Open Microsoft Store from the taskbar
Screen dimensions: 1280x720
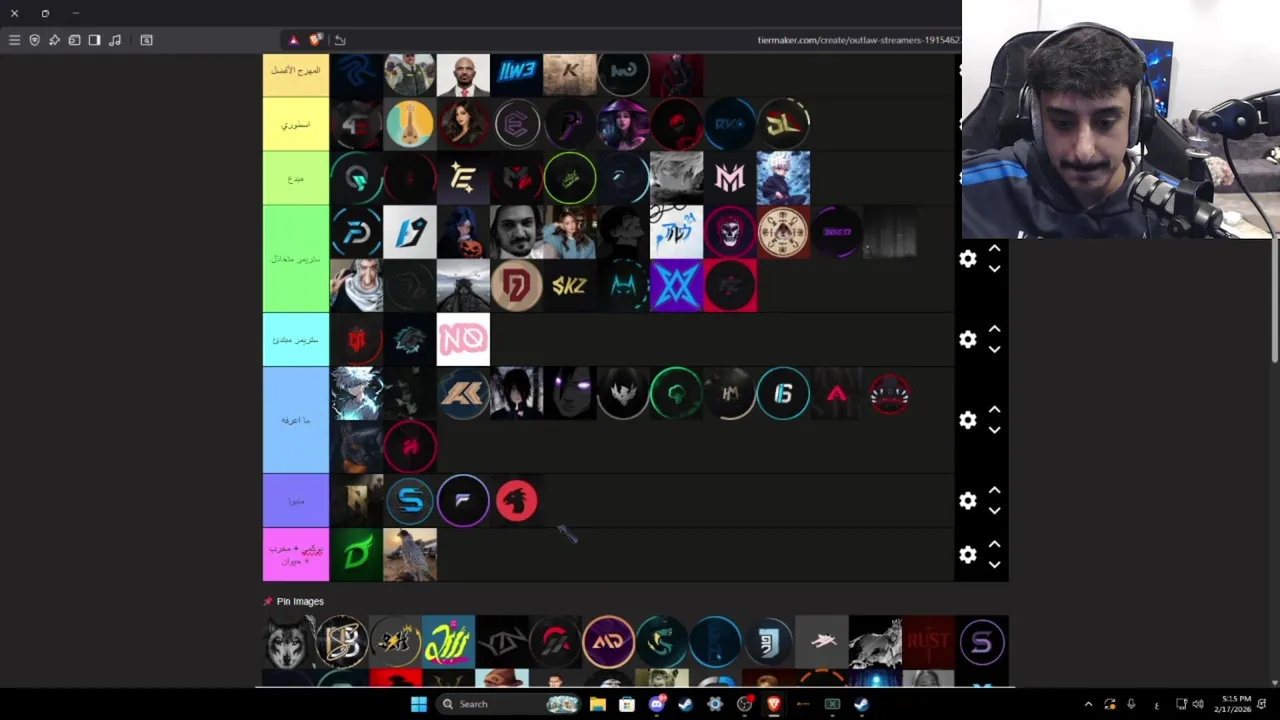627,704
